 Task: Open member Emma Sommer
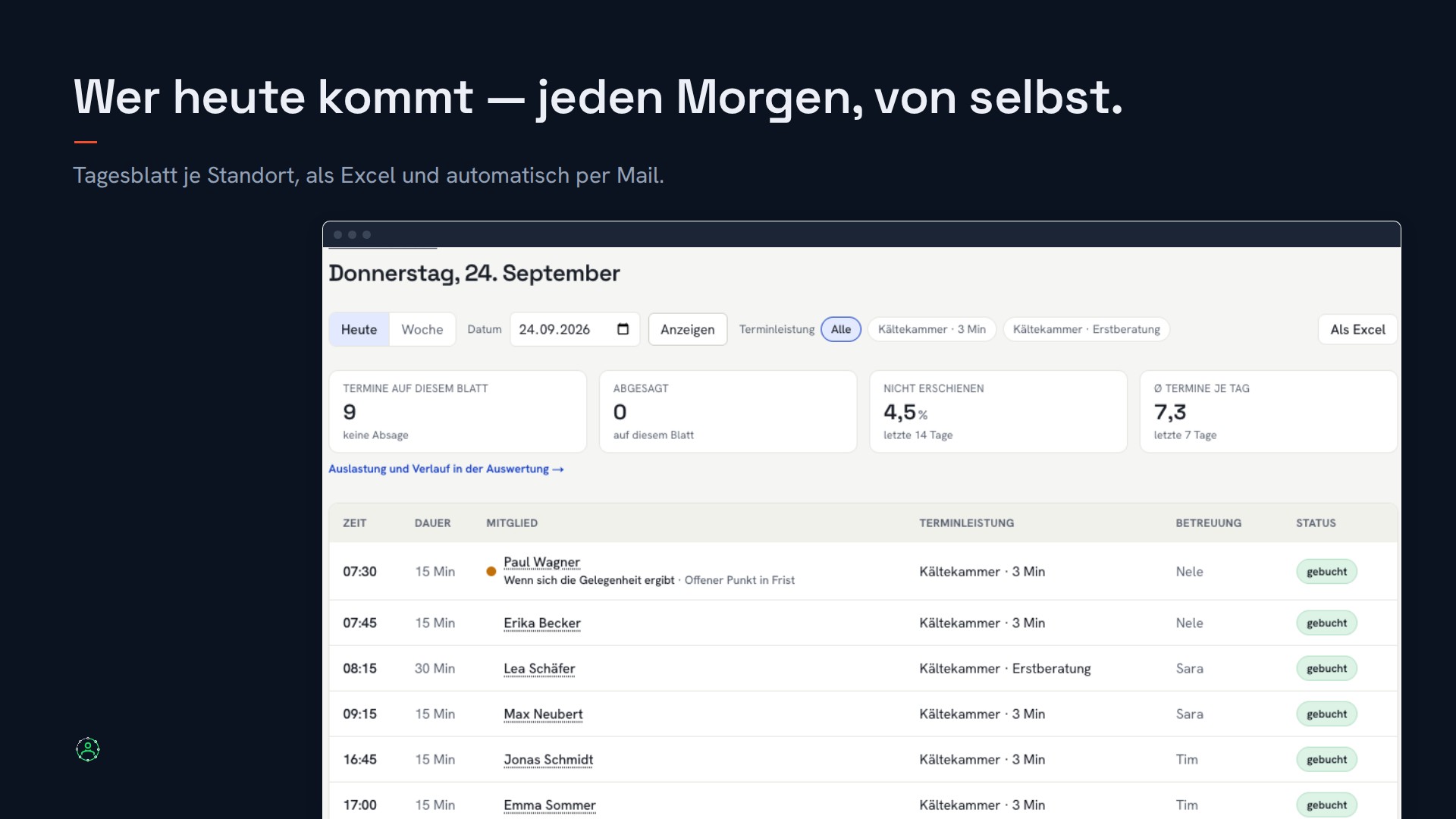pyautogui.click(x=550, y=805)
